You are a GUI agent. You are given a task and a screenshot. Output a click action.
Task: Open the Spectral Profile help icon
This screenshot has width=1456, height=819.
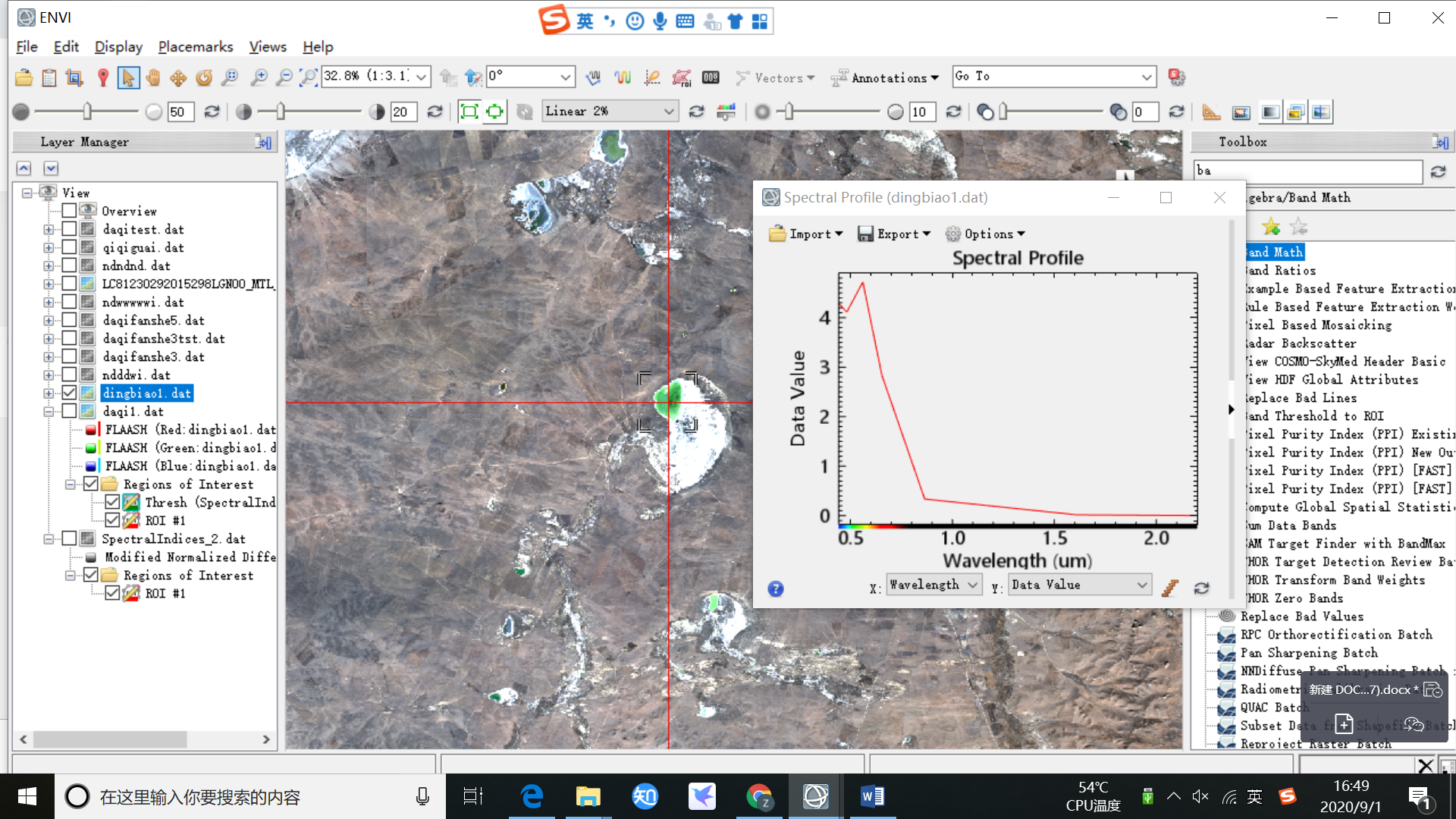coord(775,589)
